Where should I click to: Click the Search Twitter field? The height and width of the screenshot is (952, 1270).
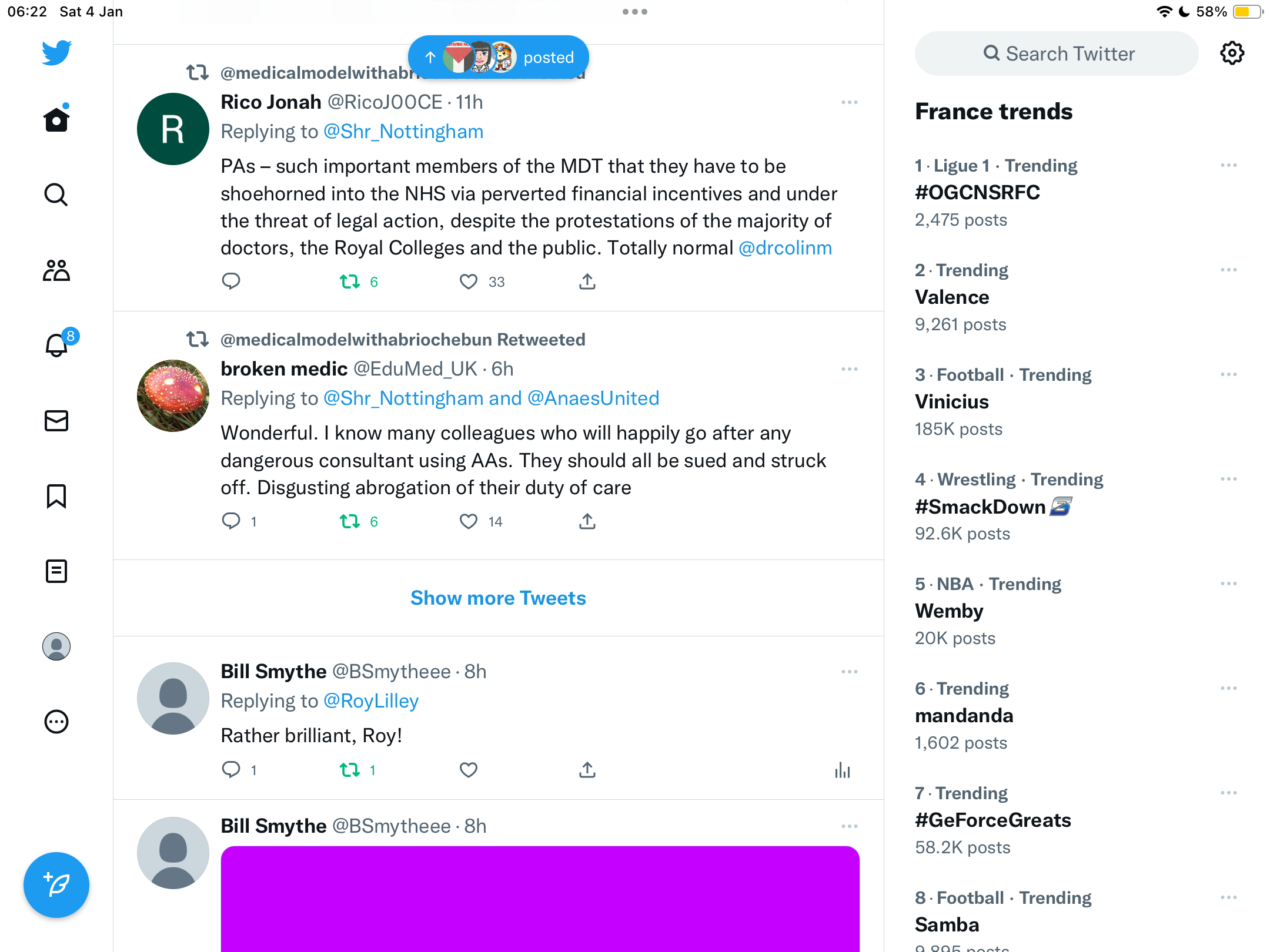(x=1057, y=53)
